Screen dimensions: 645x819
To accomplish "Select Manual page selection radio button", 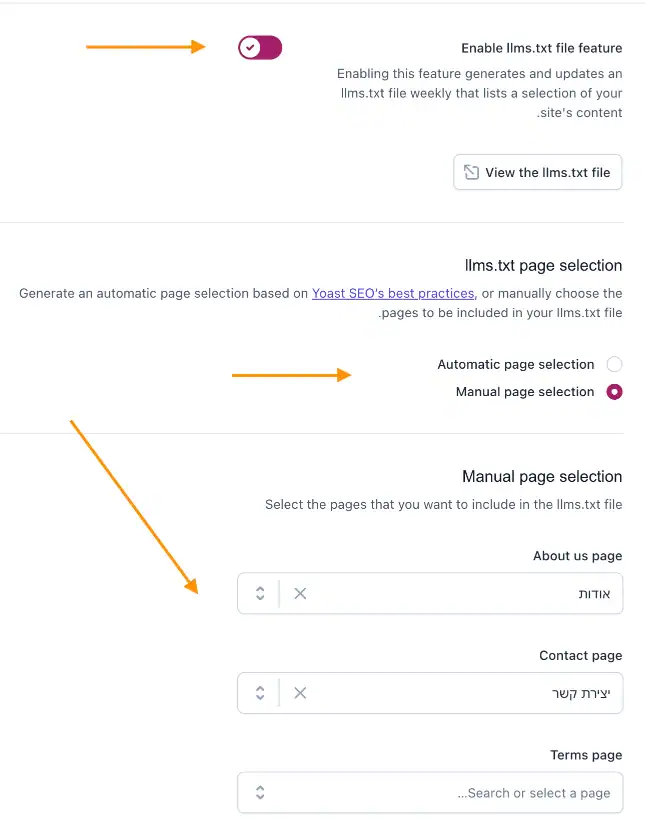I will [614, 392].
